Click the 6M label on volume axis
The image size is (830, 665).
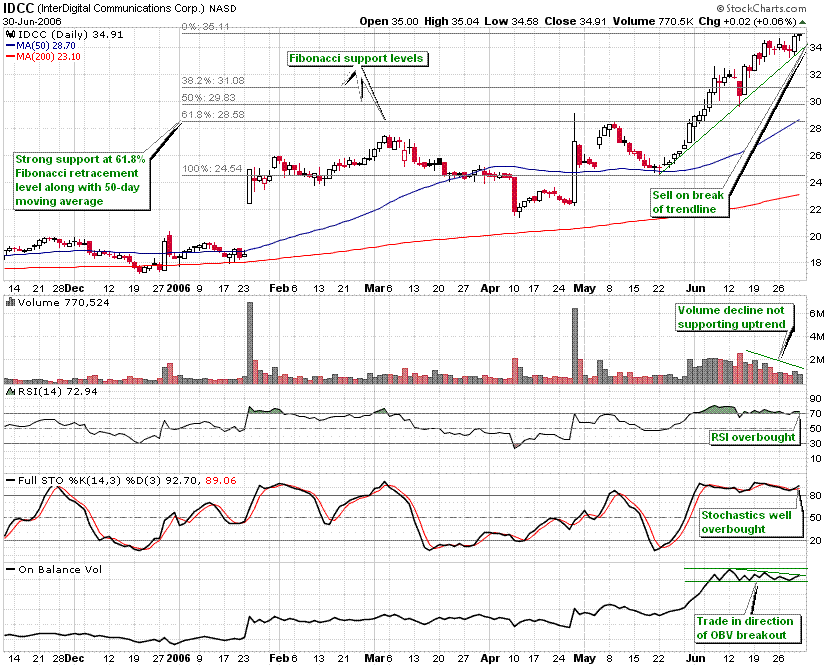(816, 313)
